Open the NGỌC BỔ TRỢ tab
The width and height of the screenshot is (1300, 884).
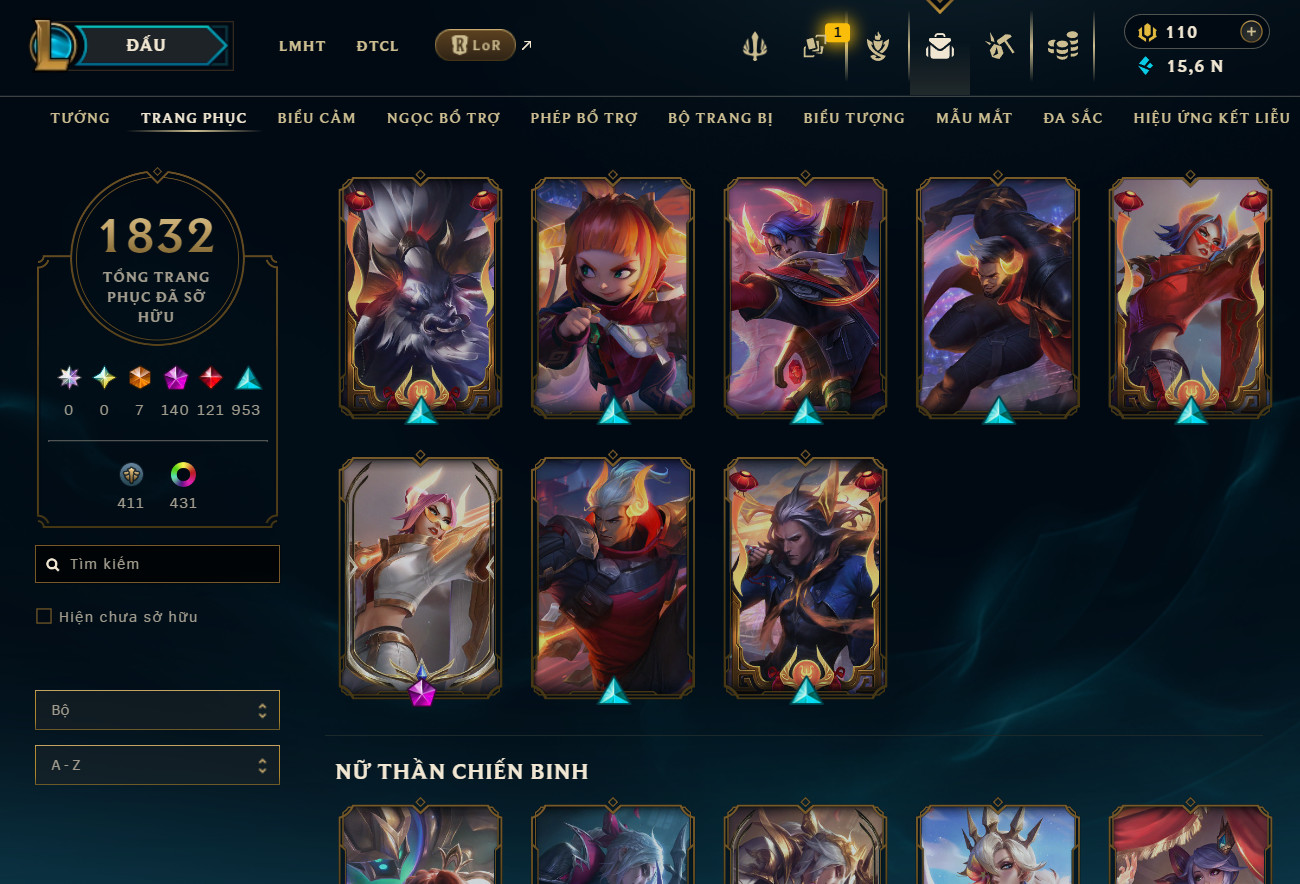click(443, 118)
